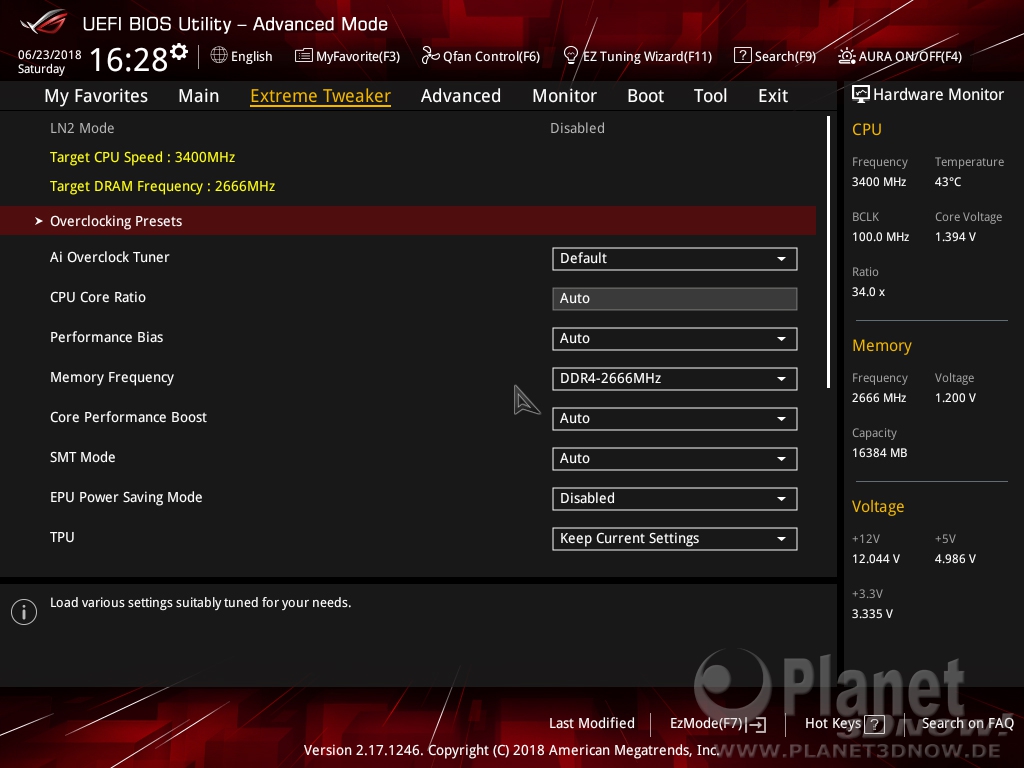Click the EzMode exit arrow icon
Screen dimensions: 1024x768
[x=756, y=724]
